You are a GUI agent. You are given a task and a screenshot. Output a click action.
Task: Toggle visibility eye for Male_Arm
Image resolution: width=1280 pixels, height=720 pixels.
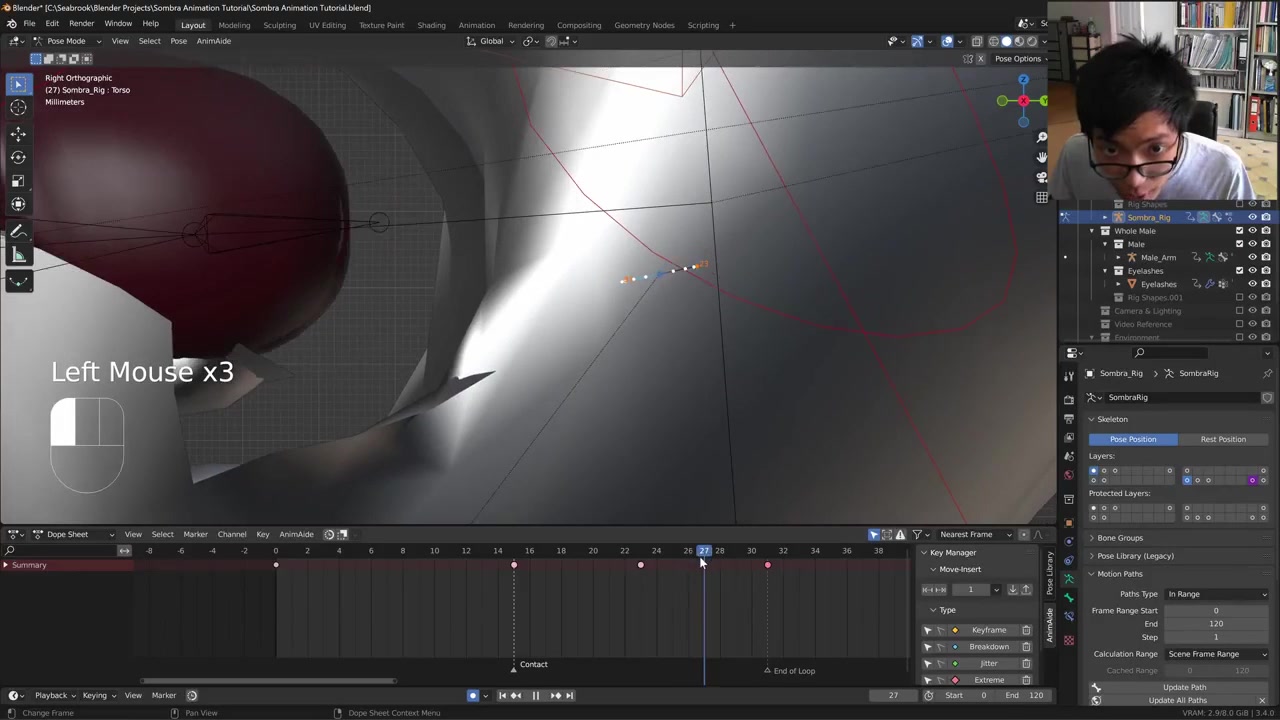tap(1252, 257)
